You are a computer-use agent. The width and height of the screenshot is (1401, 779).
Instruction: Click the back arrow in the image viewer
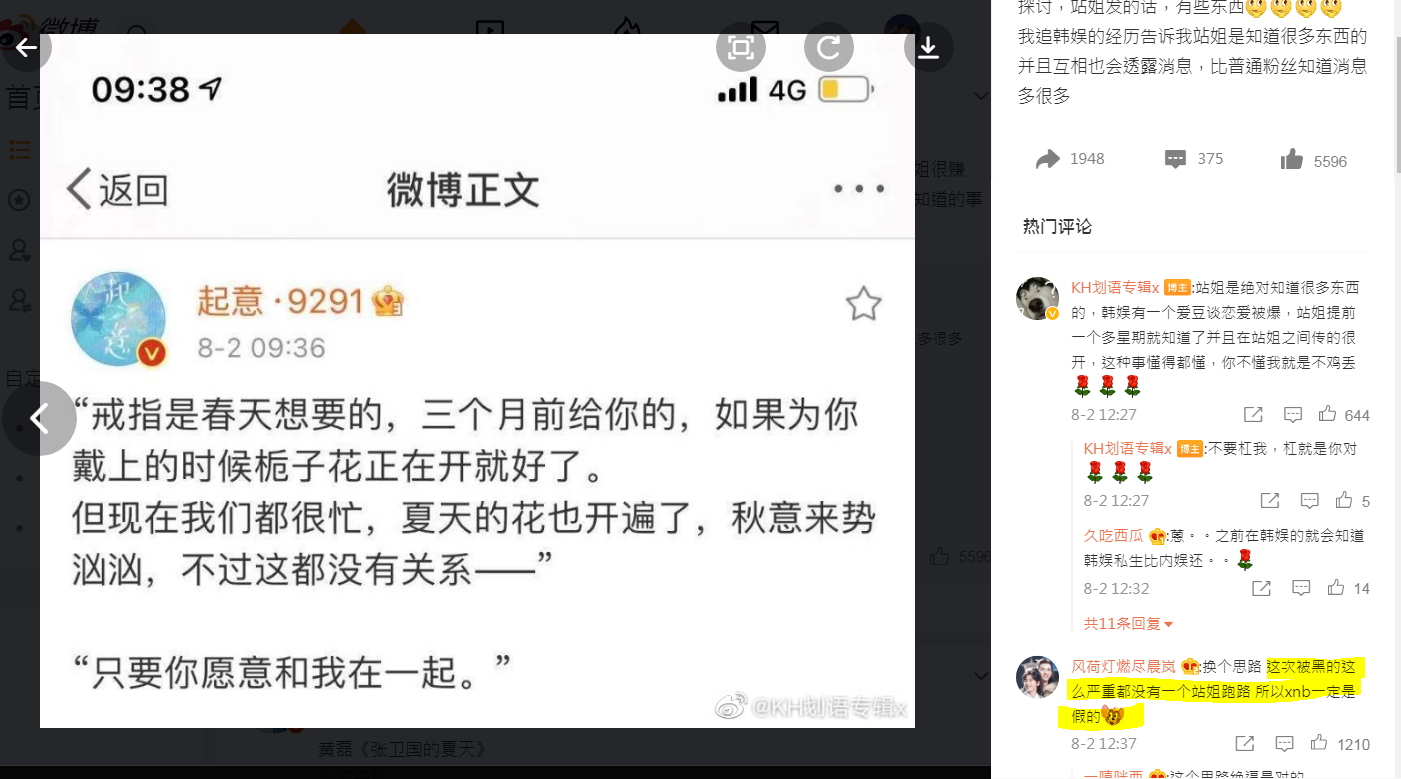click(x=26, y=47)
